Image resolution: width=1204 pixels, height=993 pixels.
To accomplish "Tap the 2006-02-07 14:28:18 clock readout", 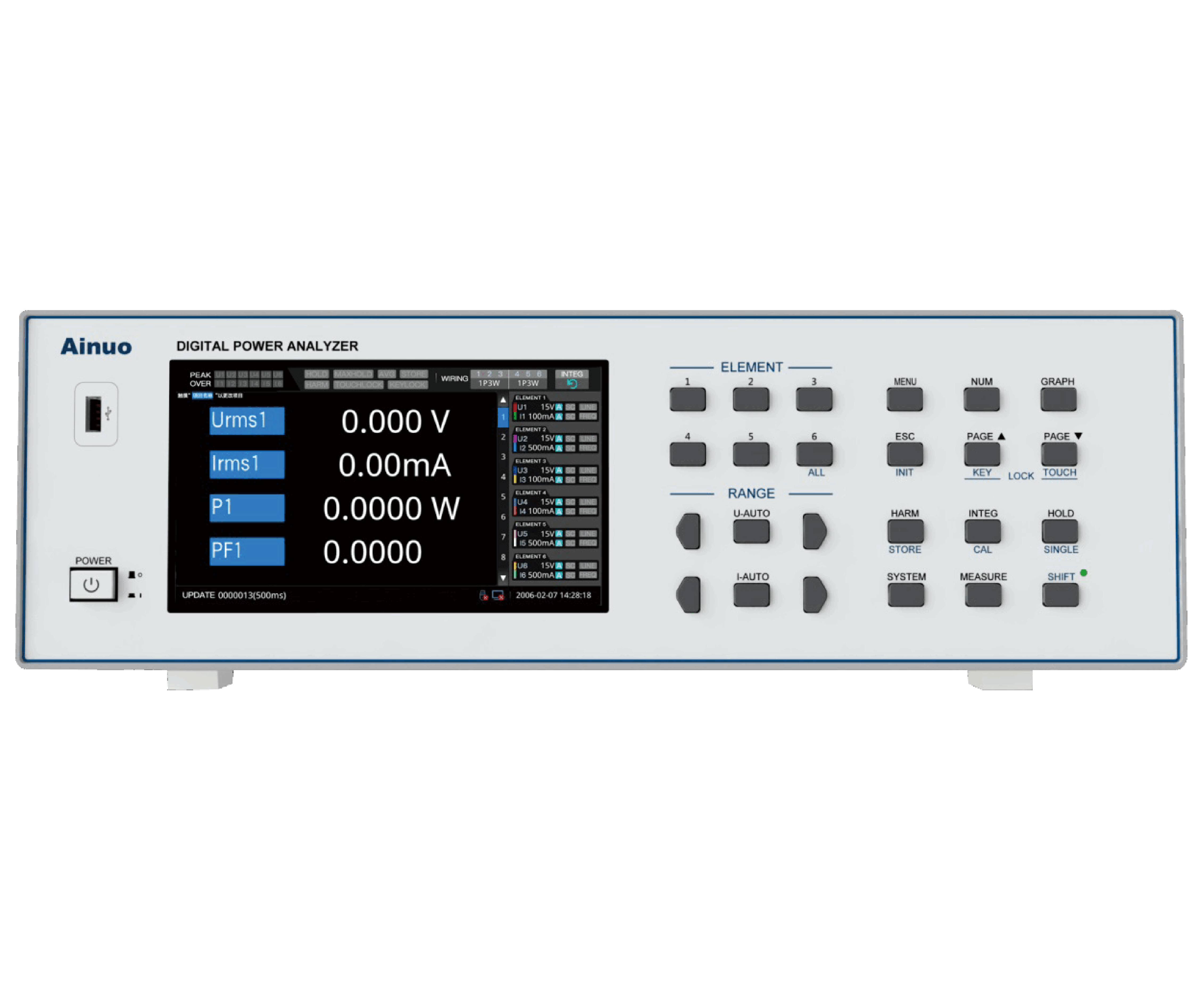I will [x=553, y=595].
